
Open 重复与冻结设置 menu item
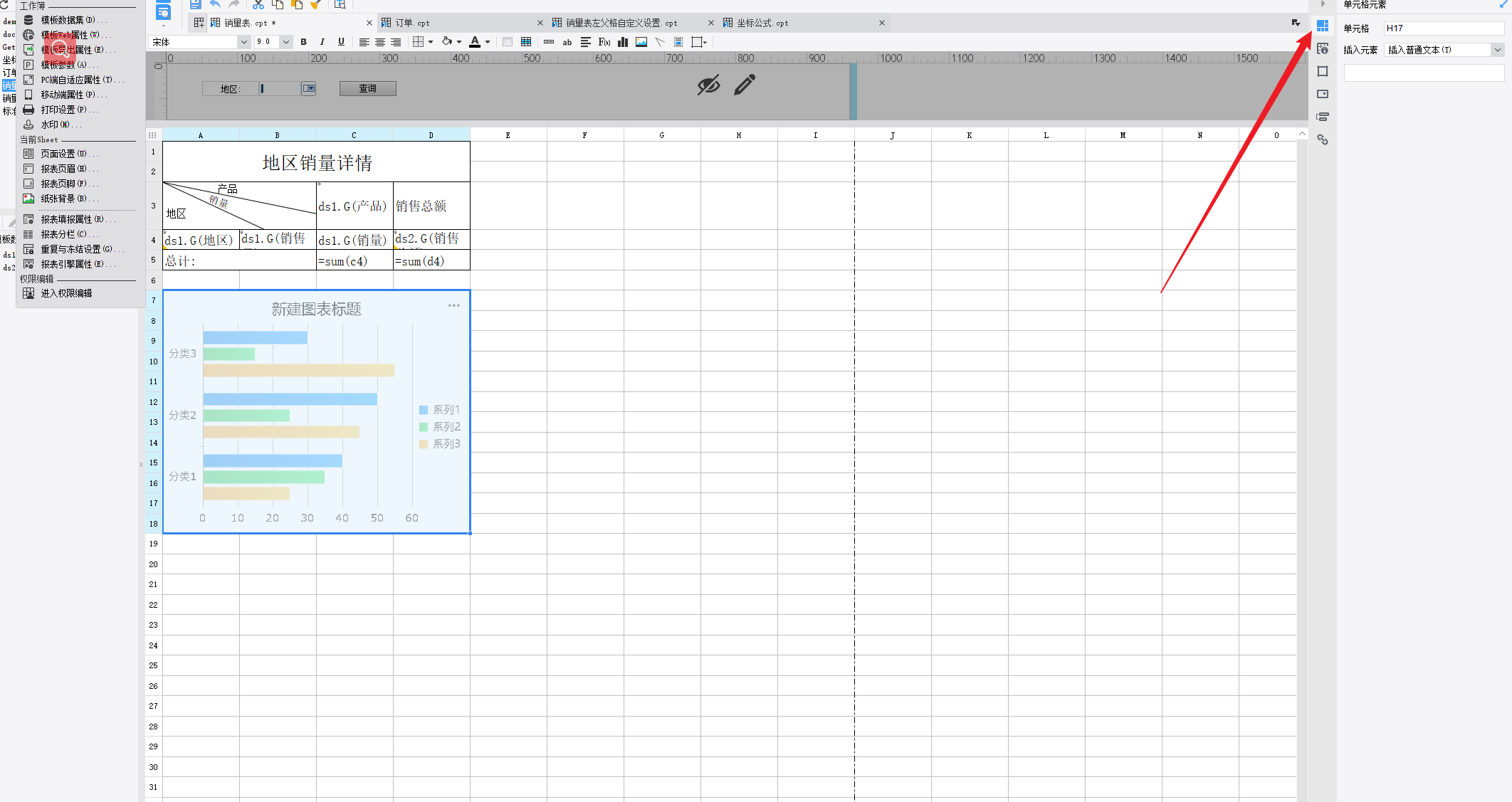pyautogui.click(x=73, y=249)
